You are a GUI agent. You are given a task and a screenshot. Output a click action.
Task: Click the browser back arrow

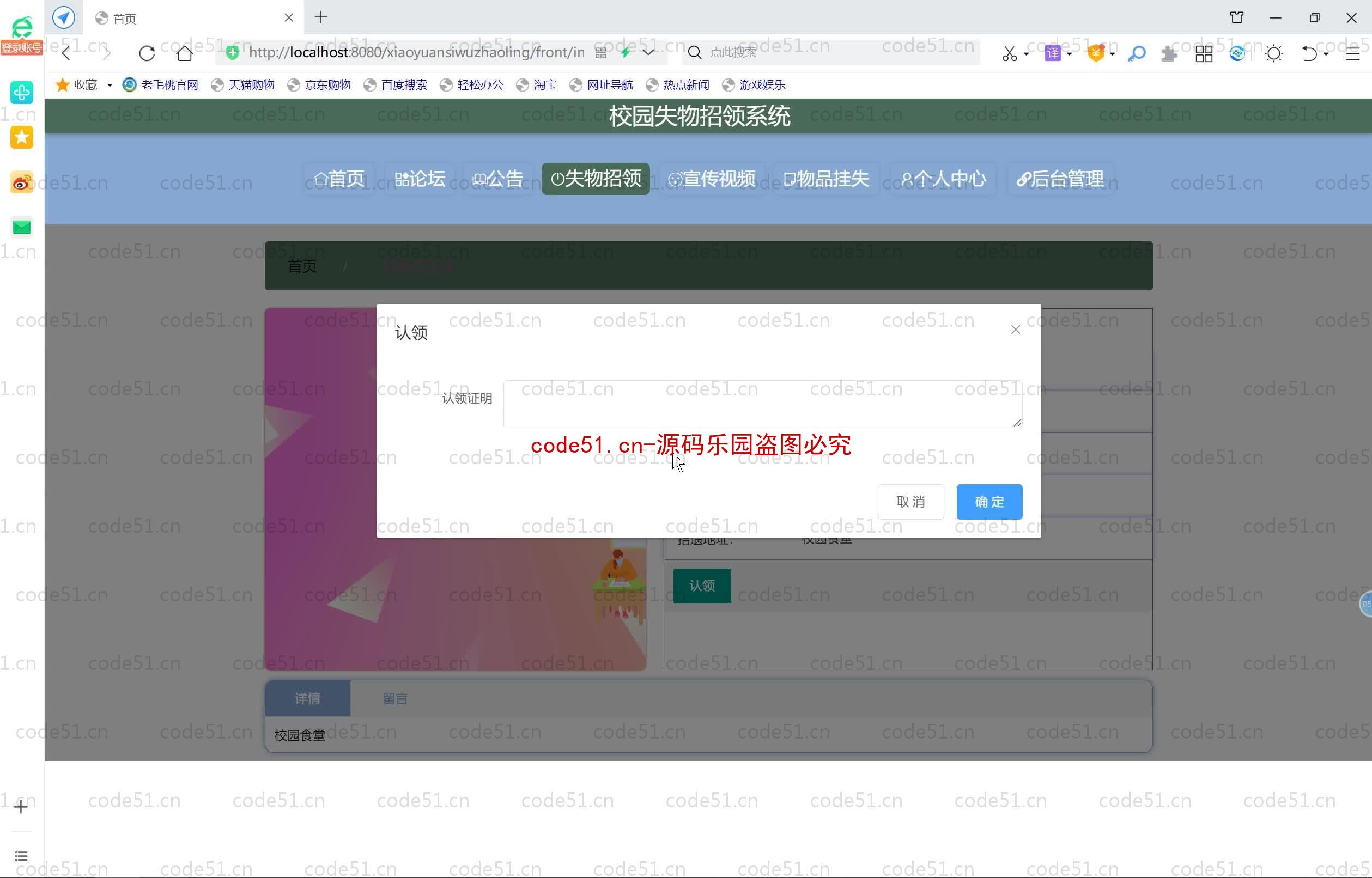[x=66, y=53]
